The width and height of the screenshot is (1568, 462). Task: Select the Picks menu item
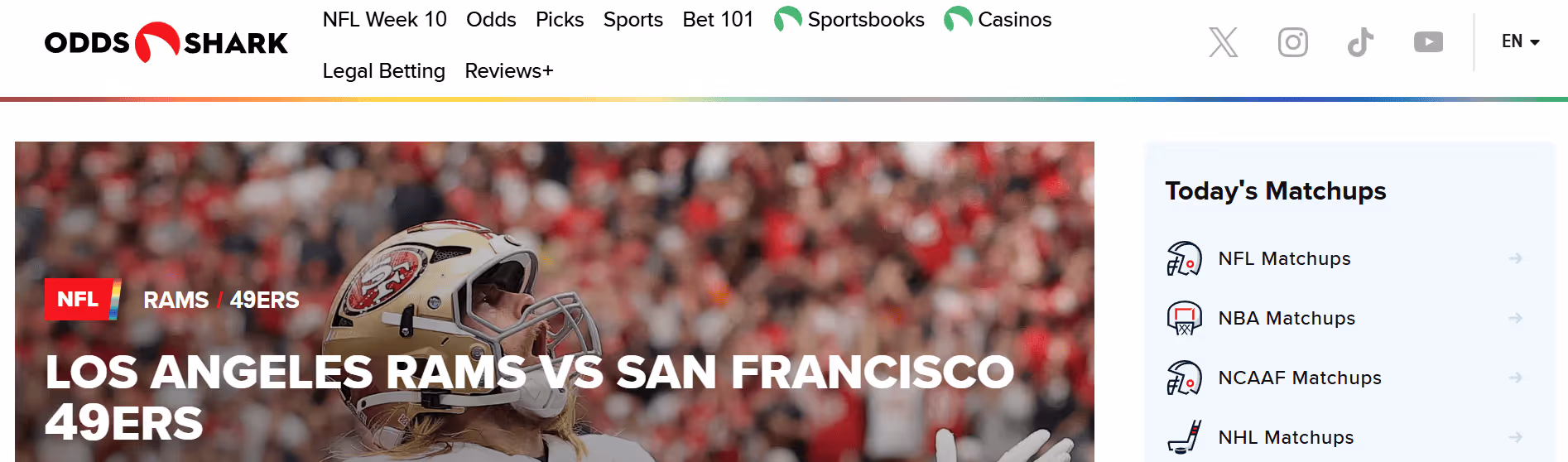tap(560, 19)
